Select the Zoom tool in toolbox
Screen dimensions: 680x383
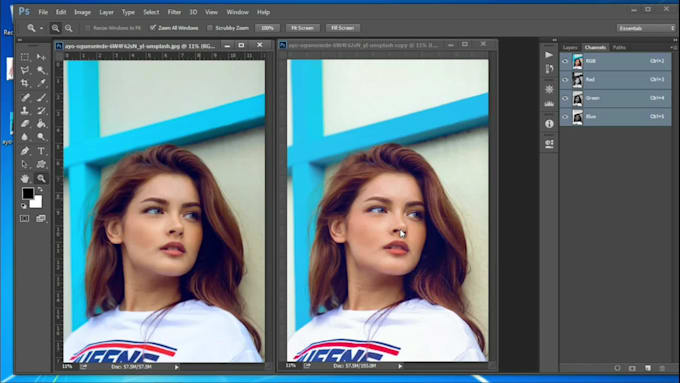(41, 178)
